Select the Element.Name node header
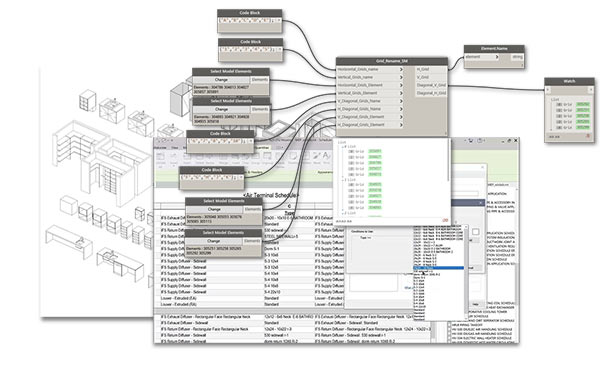This screenshot has width=615, height=365. (x=494, y=49)
